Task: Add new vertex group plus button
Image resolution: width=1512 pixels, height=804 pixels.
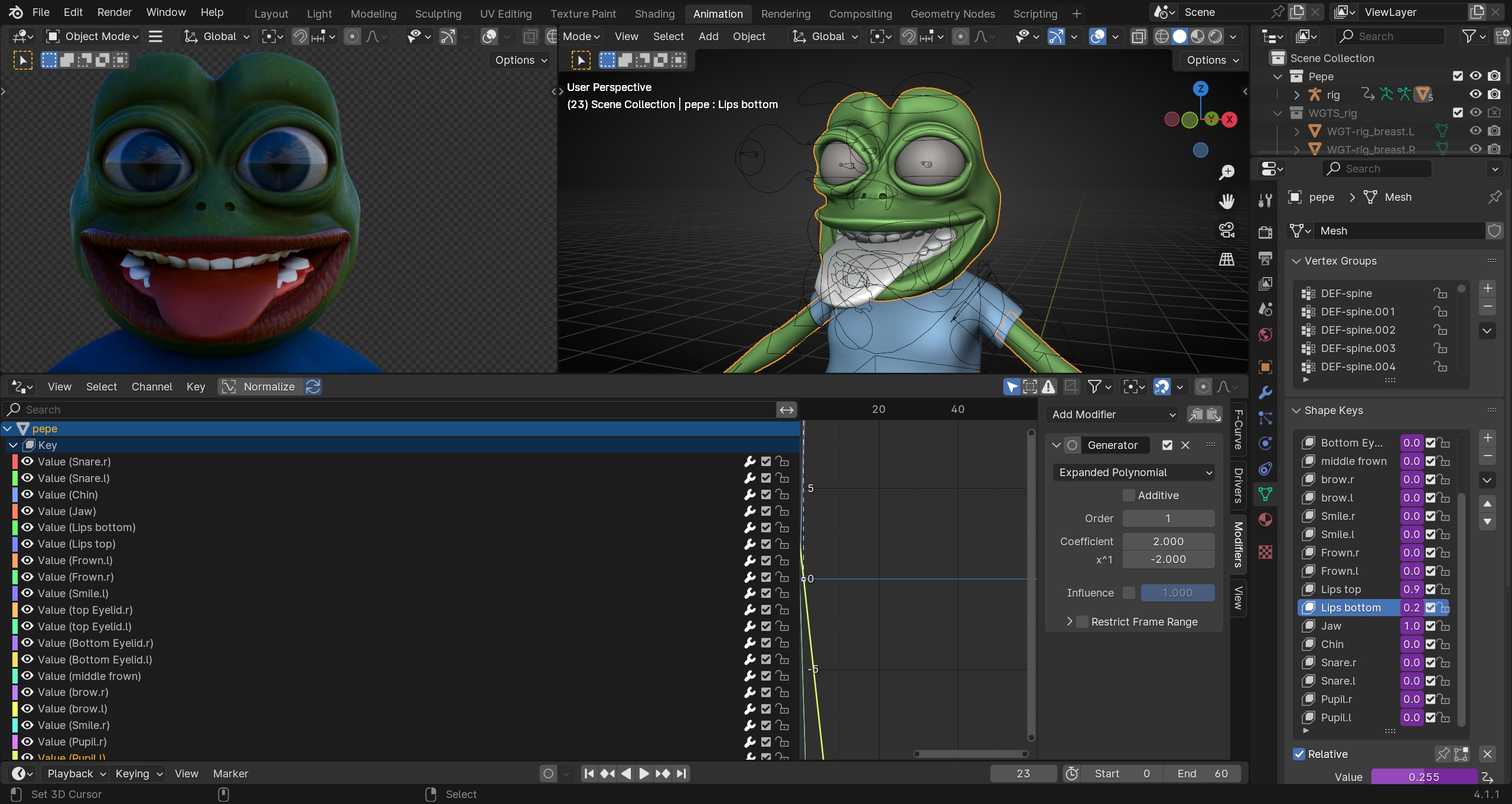Action: pos(1487,288)
